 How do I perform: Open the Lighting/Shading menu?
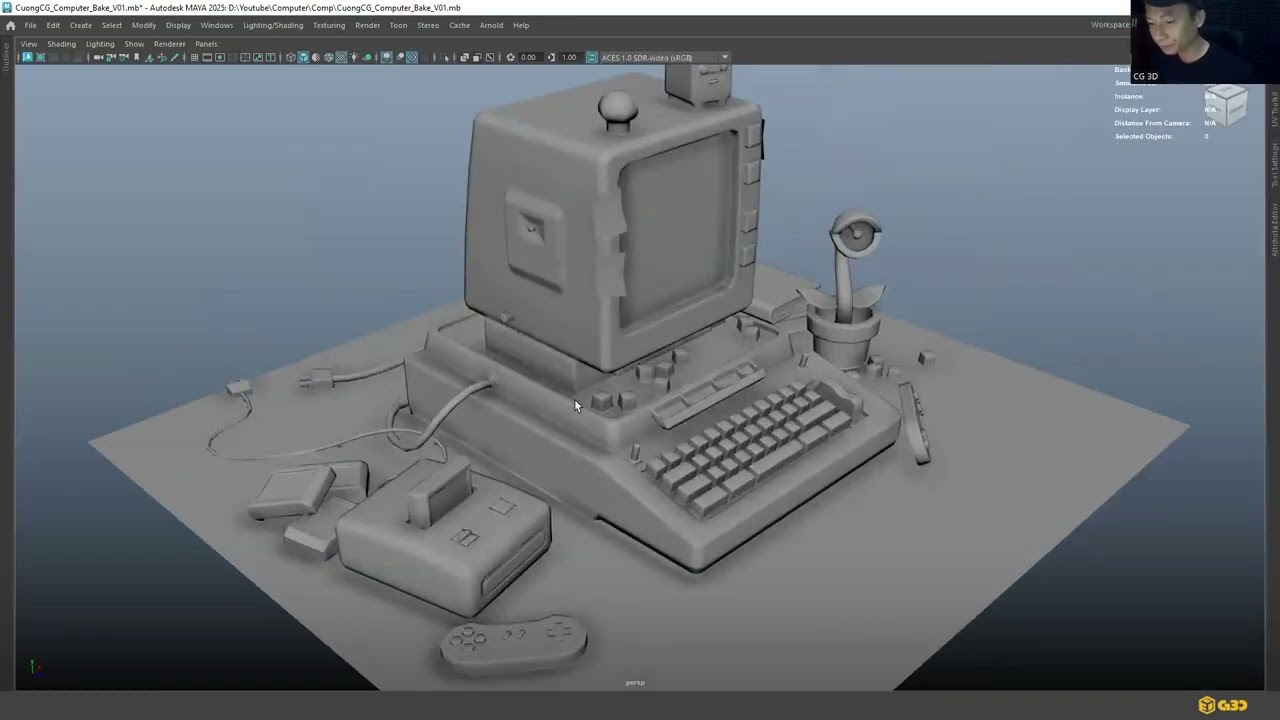coord(273,25)
